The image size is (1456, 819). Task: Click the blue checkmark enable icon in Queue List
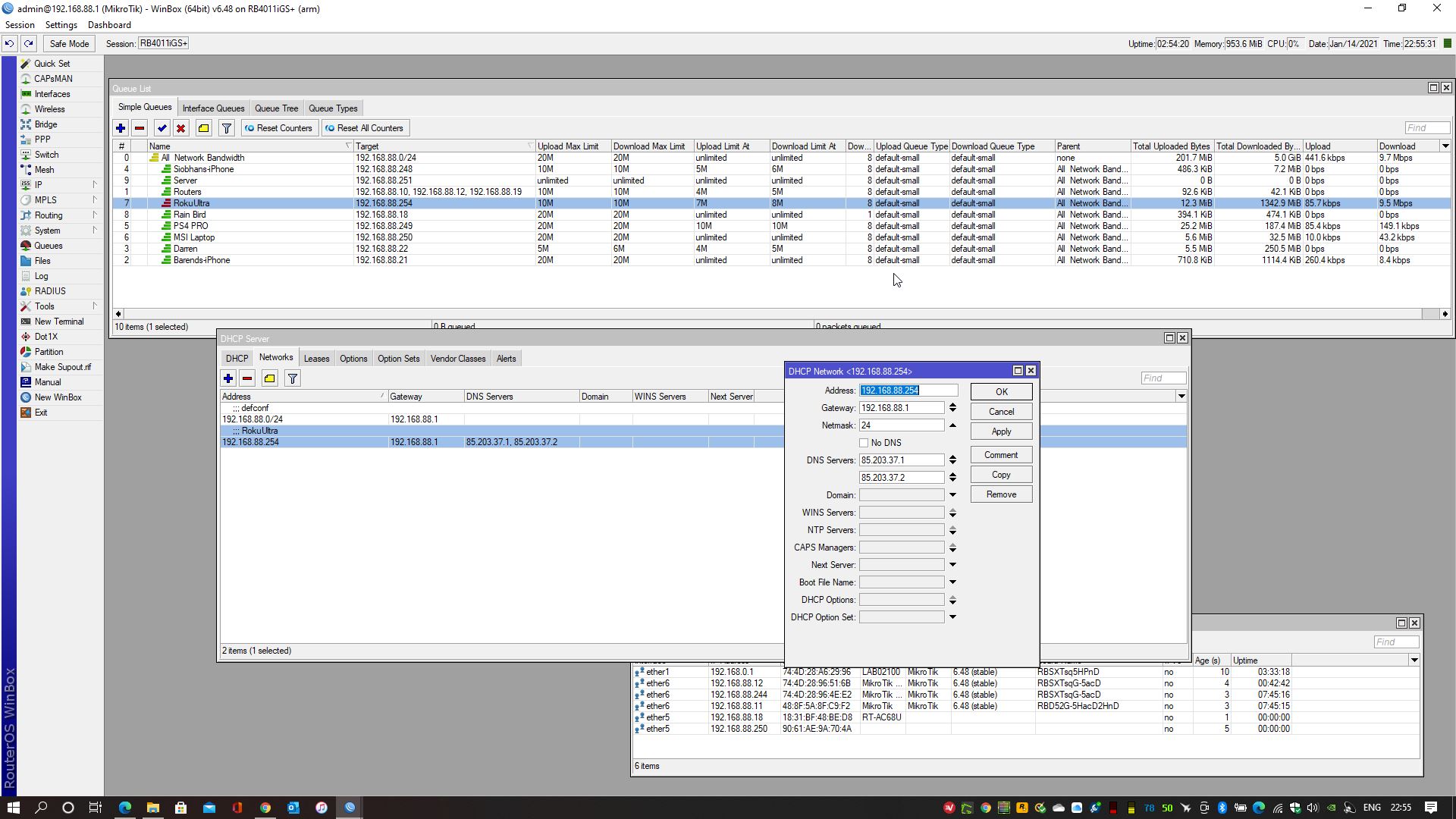[162, 128]
